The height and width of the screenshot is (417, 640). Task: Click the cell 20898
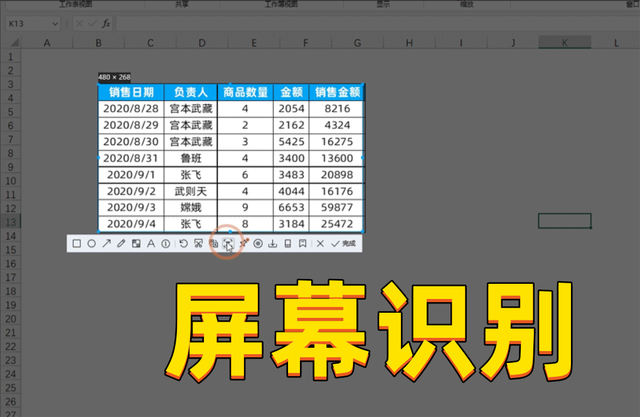(x=337, y=175)
